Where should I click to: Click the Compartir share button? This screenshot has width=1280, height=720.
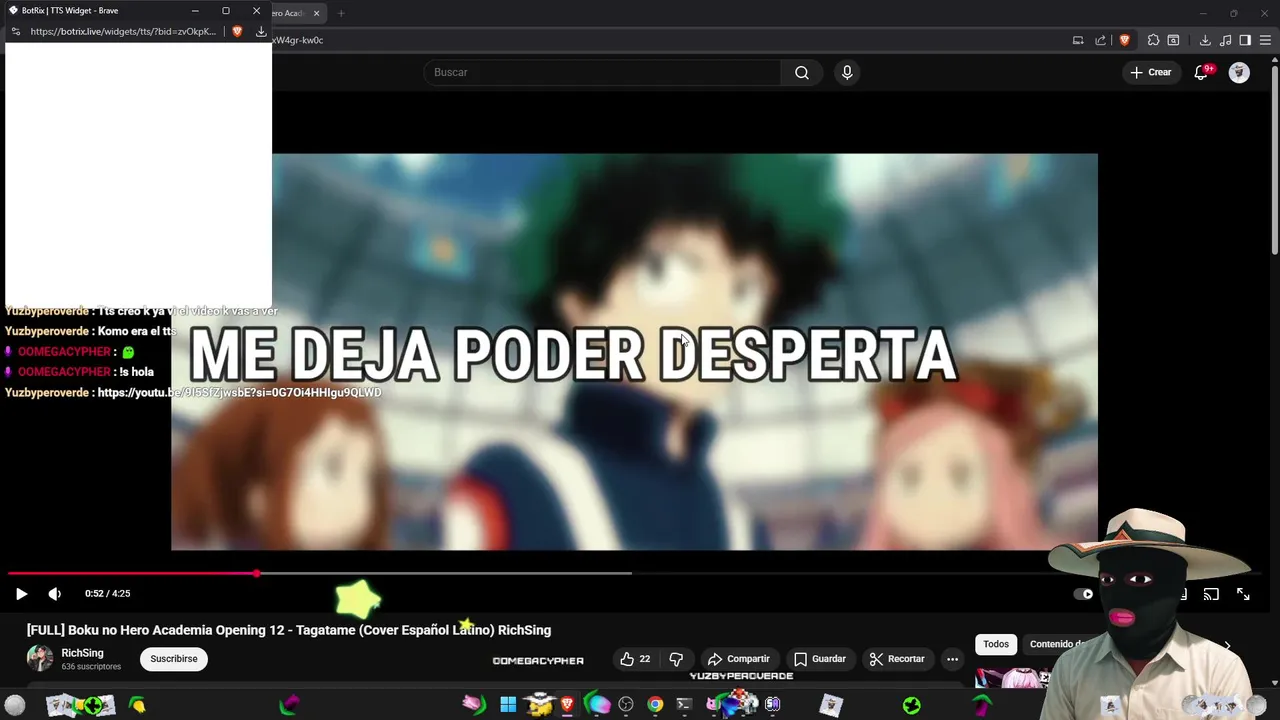click(x=739, y=659)
